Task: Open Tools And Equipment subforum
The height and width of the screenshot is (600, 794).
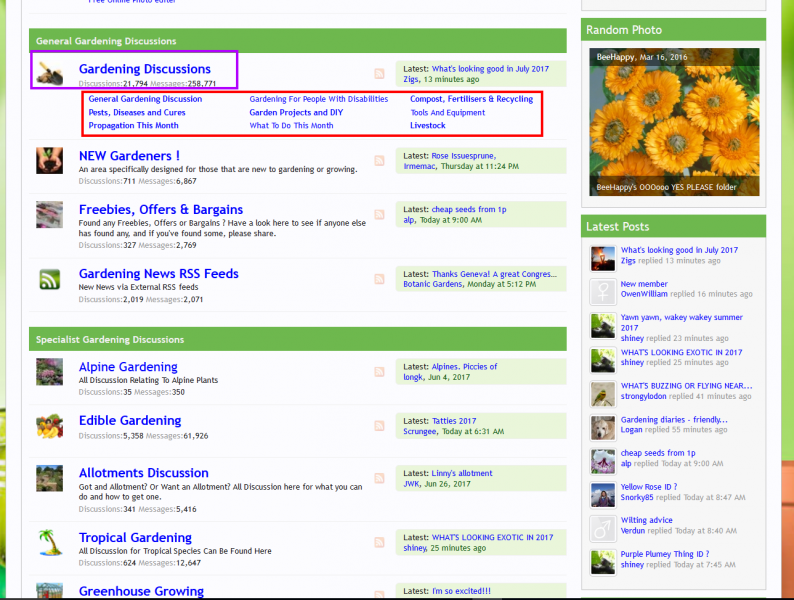Action: (447, 113)
